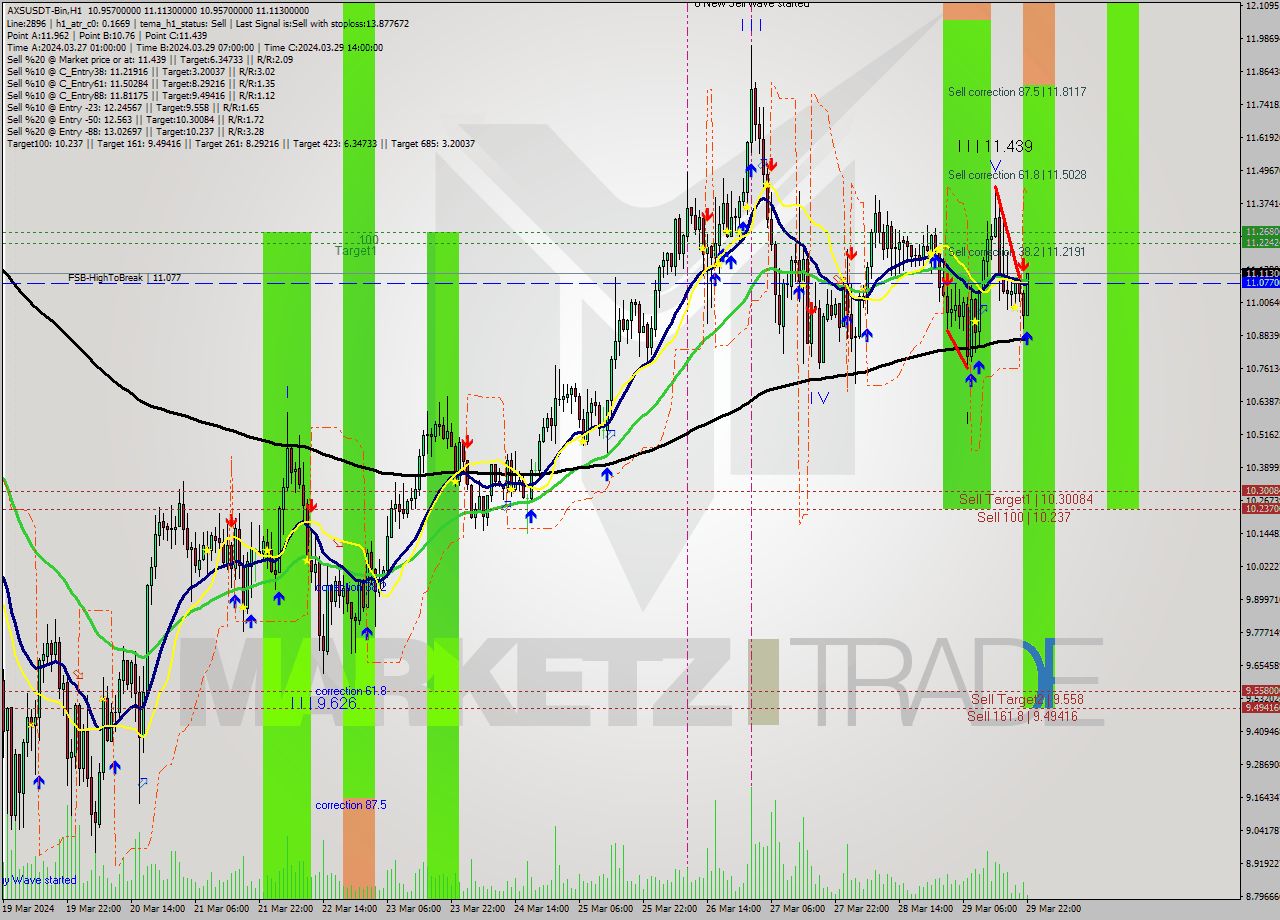Viewport: 1280px width, 920px height.
Task: Click the 10.7613 price axis value
Action: (1262, 368)
